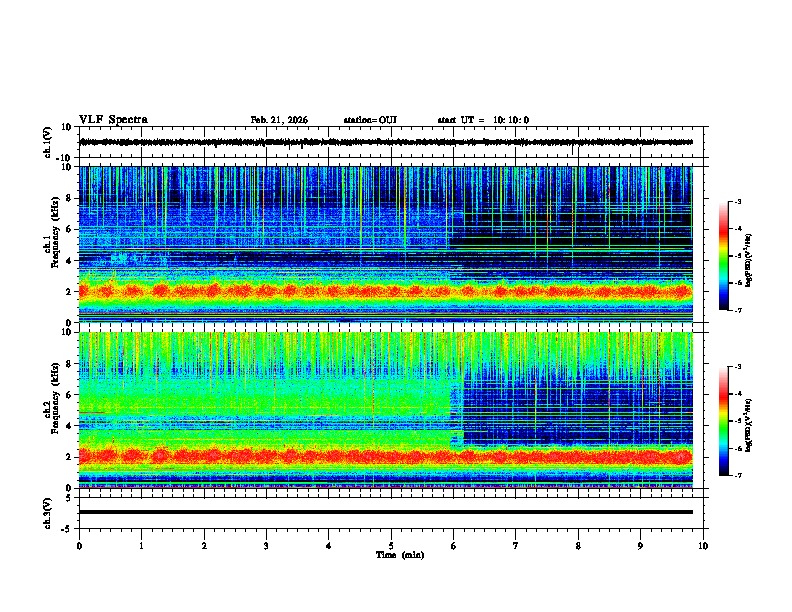The image size is (792, 612).
Task: Click the "Time (min)" axis title
Action: pyautogui.click(x=400, y=555)
